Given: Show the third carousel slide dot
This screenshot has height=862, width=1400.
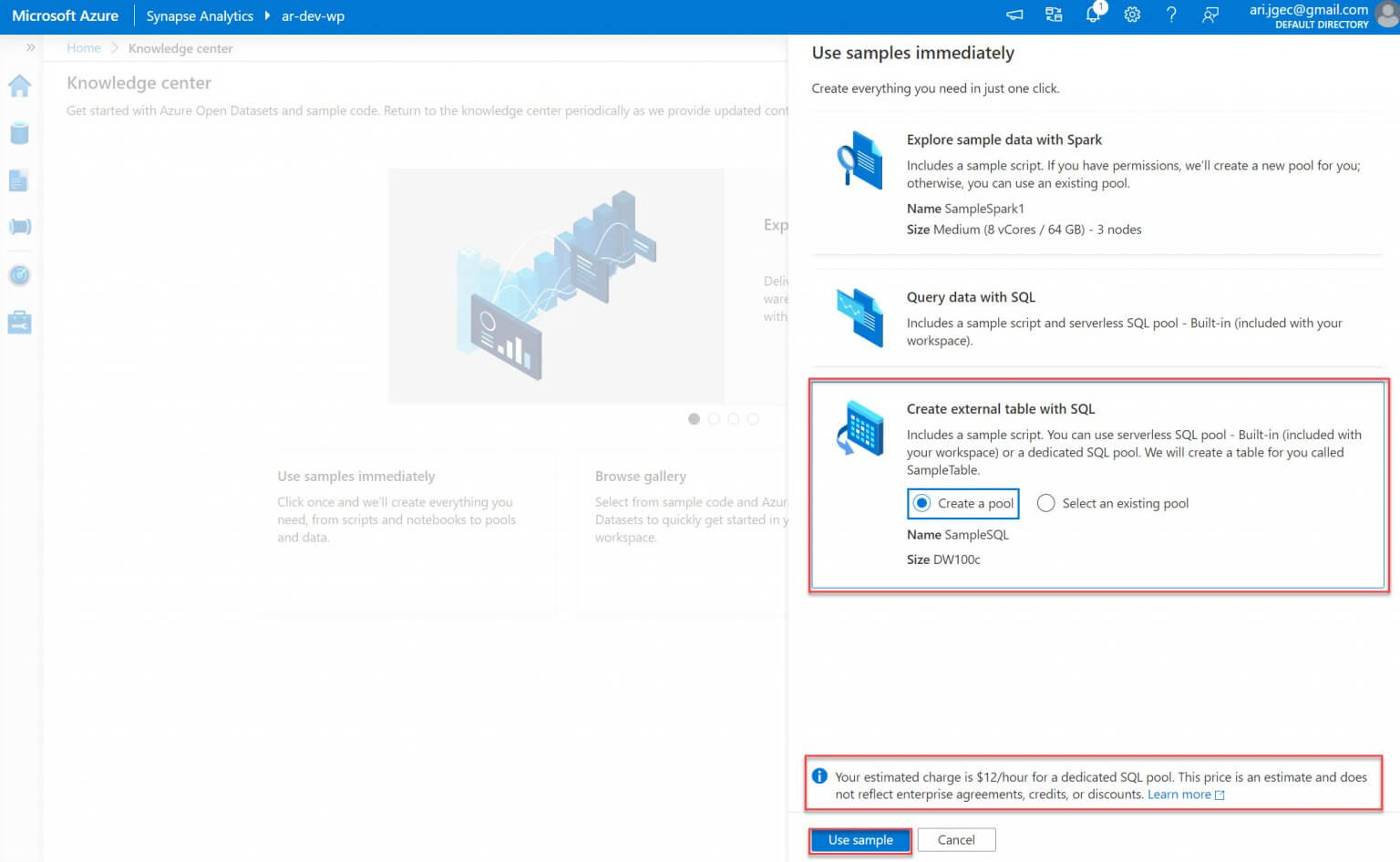Looking at the screenshot, I should pyautogui.click(x=733, y=419).
